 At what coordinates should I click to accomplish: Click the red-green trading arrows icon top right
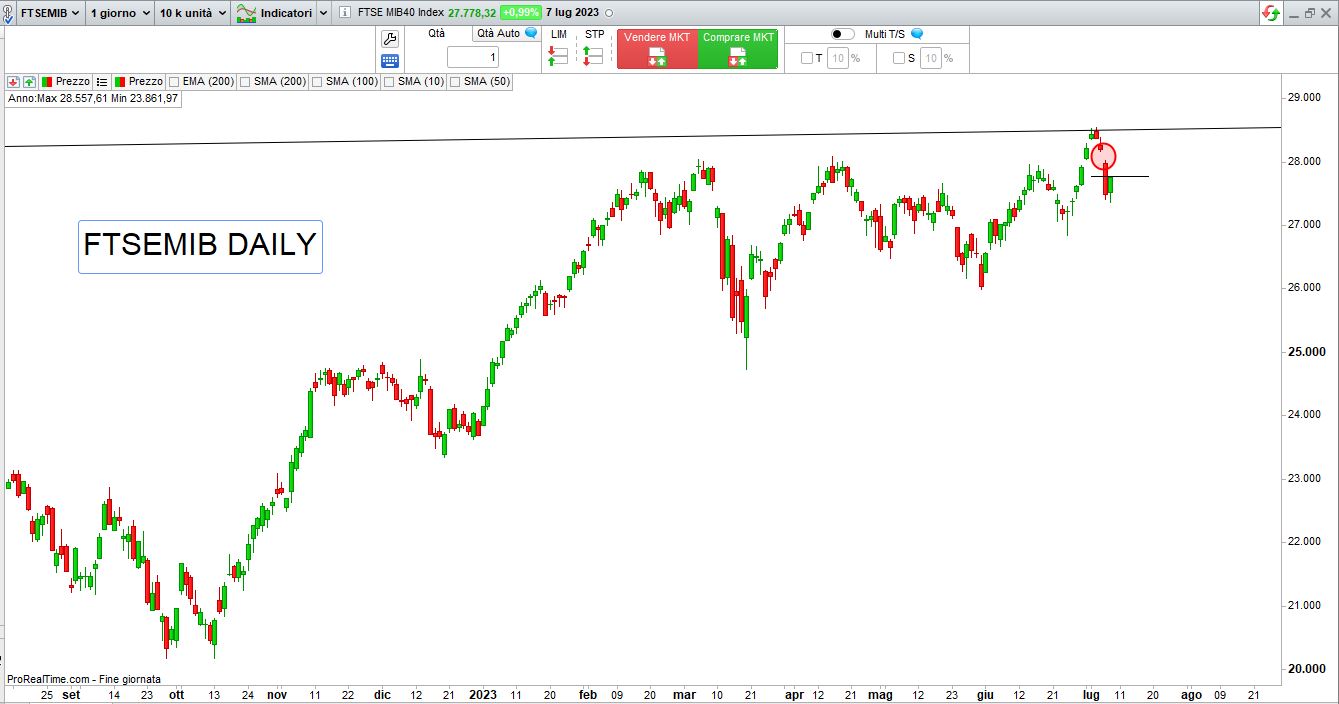tap(1270, 13)
